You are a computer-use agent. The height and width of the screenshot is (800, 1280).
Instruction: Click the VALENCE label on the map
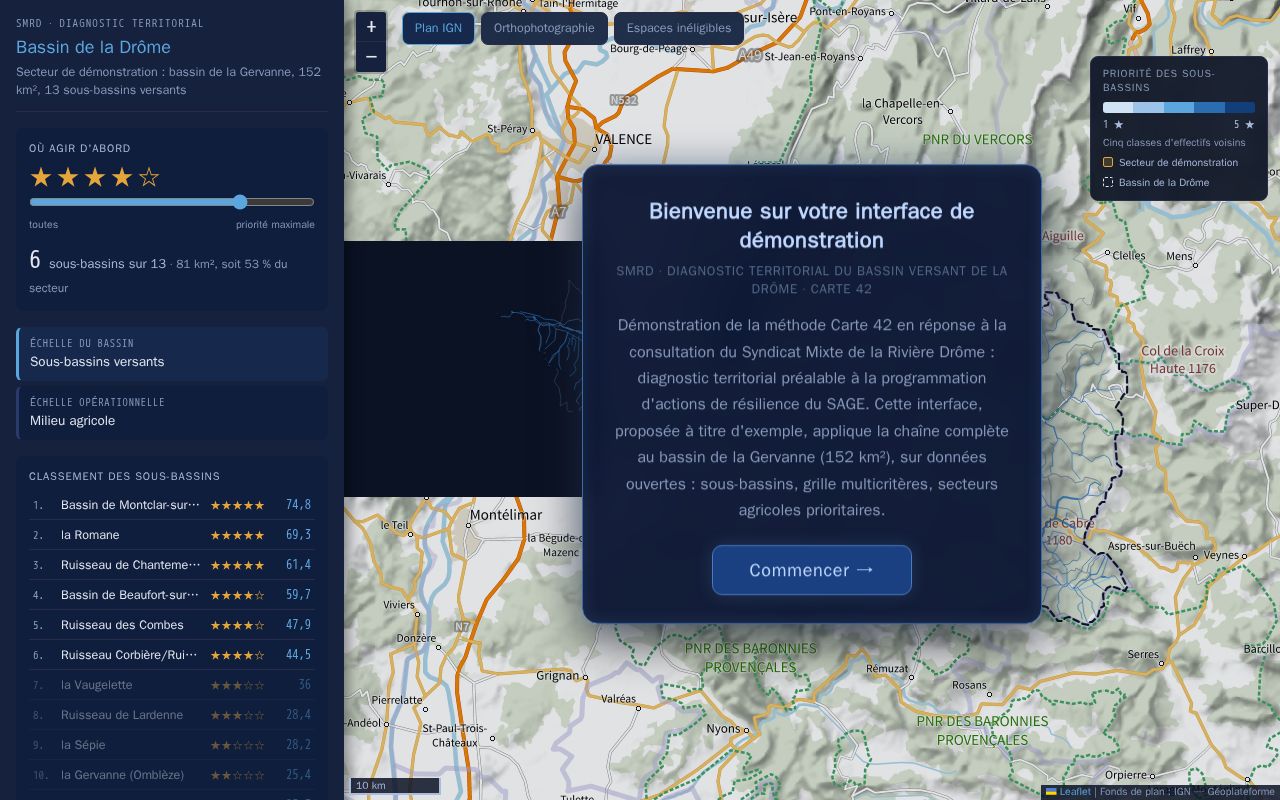click(623, 139)
